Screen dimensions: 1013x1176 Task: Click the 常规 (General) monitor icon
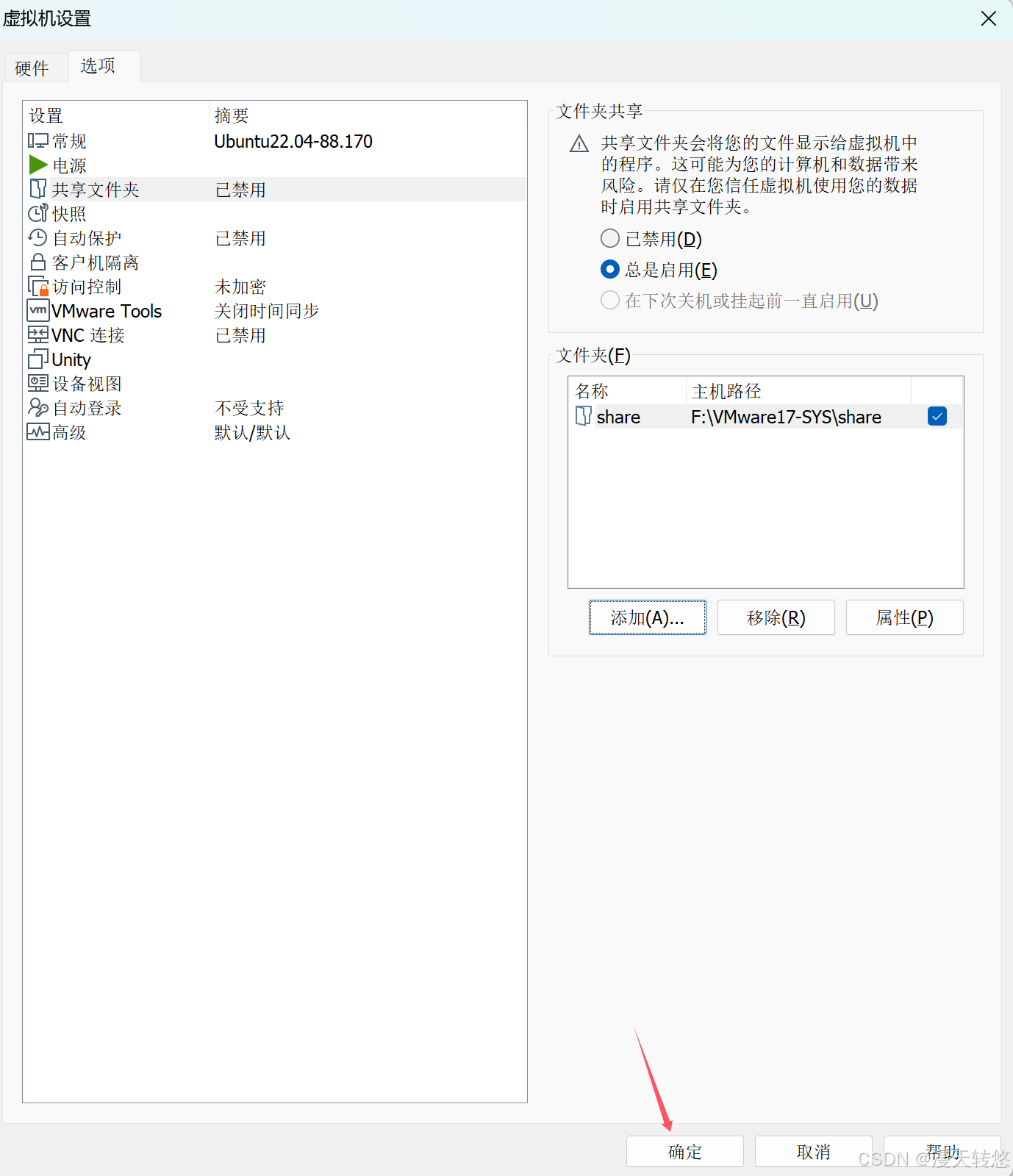point(38,140)
